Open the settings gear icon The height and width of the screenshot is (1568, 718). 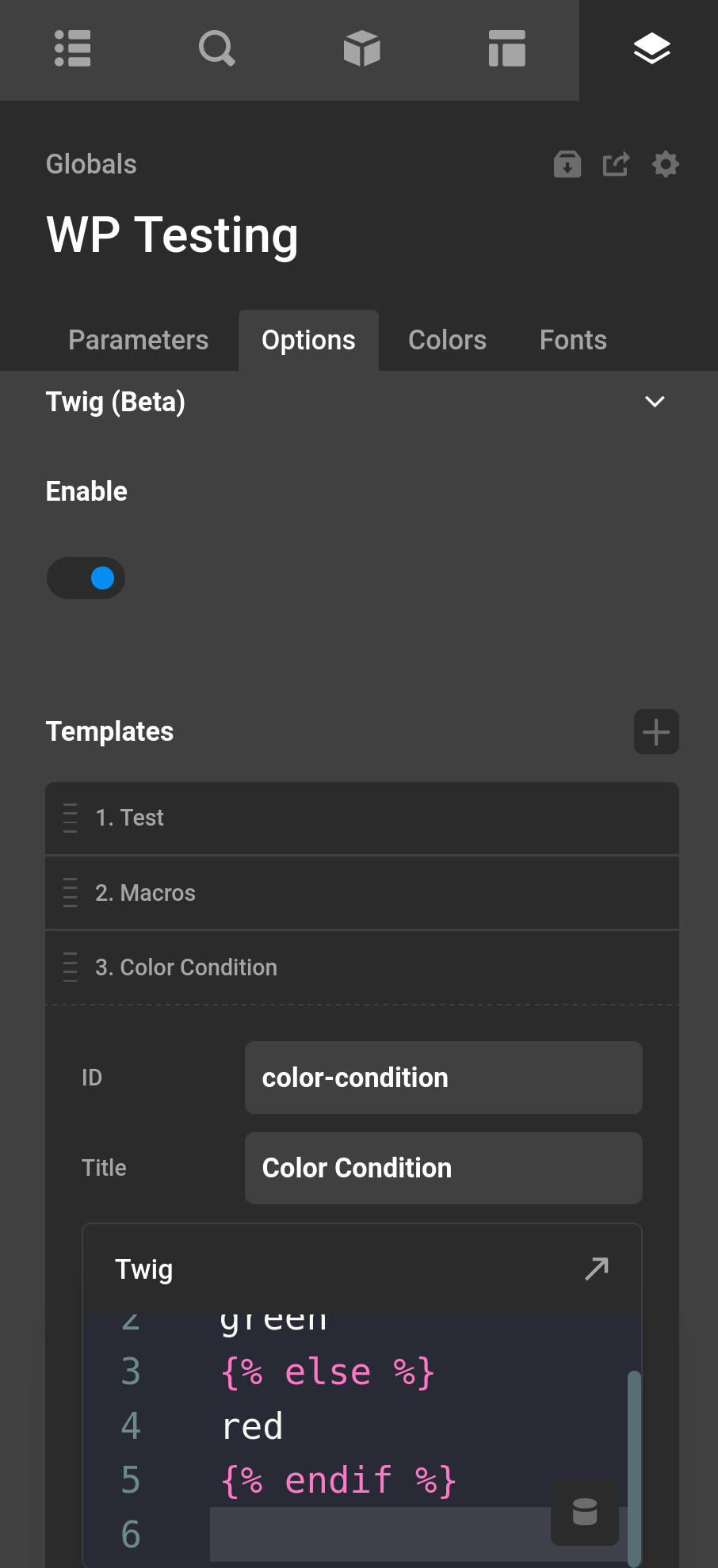(x=665, y=164)
